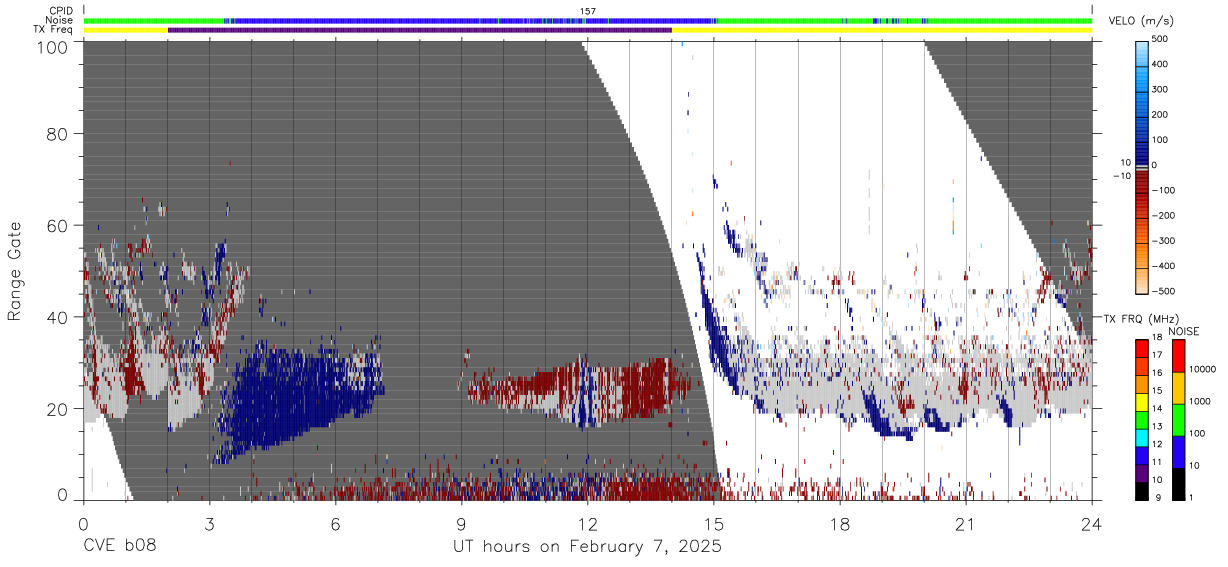The width and height of the screenshot is (1228, 567).
Task: Click the 24 tick on the UT hours axis
Action: pyautogui.click(x=1092, y=523)
